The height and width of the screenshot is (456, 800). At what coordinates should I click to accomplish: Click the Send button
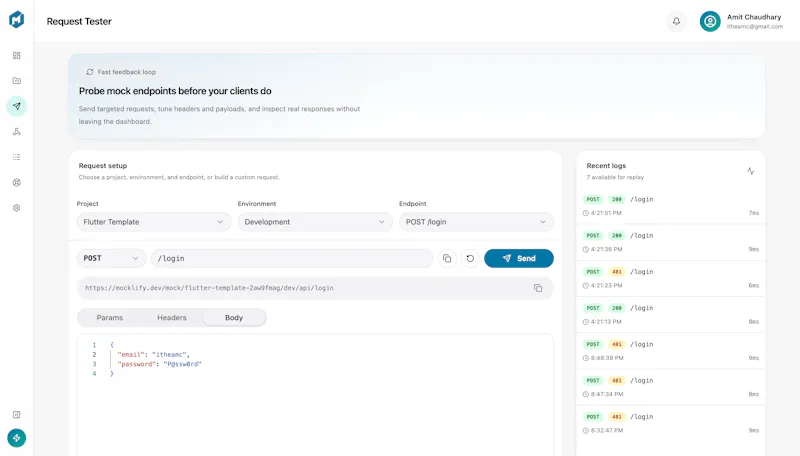tap(519, 259)
